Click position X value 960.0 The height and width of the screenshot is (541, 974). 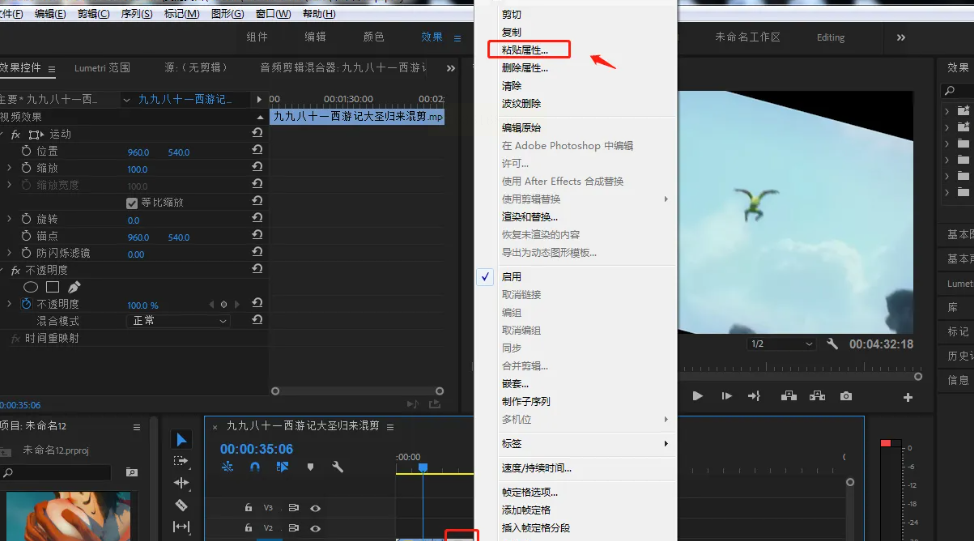[x=138, y=152]
